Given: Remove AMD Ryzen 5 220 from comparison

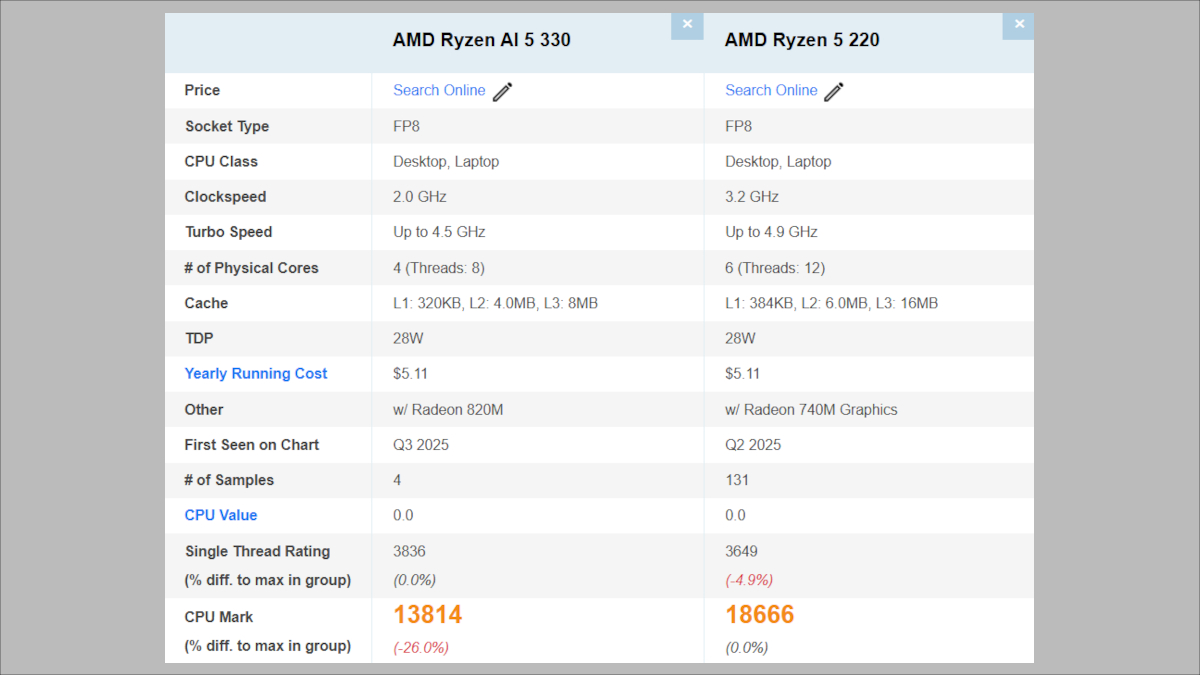Looking at the screenshot, I should (x=1019, y=23).
